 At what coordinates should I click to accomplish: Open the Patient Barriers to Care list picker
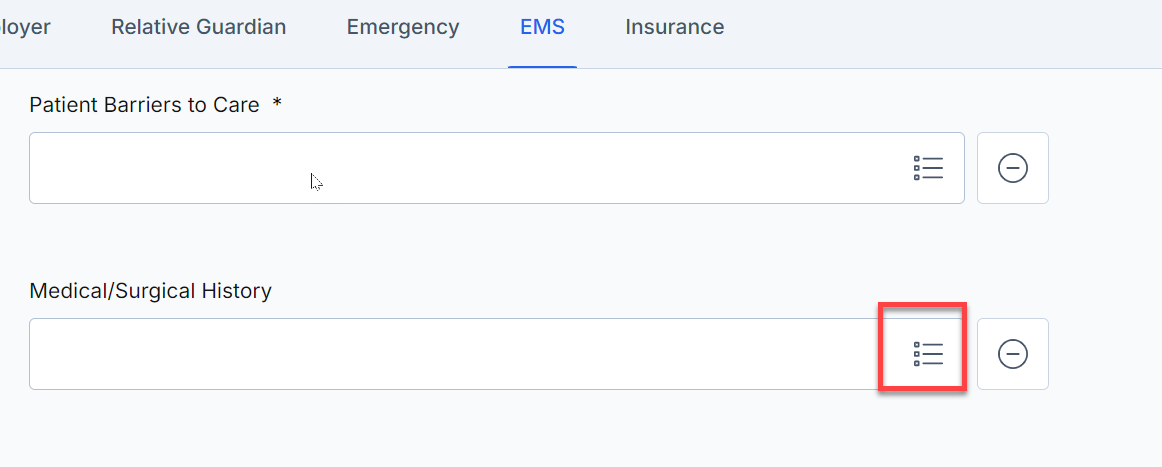point(928,168)
